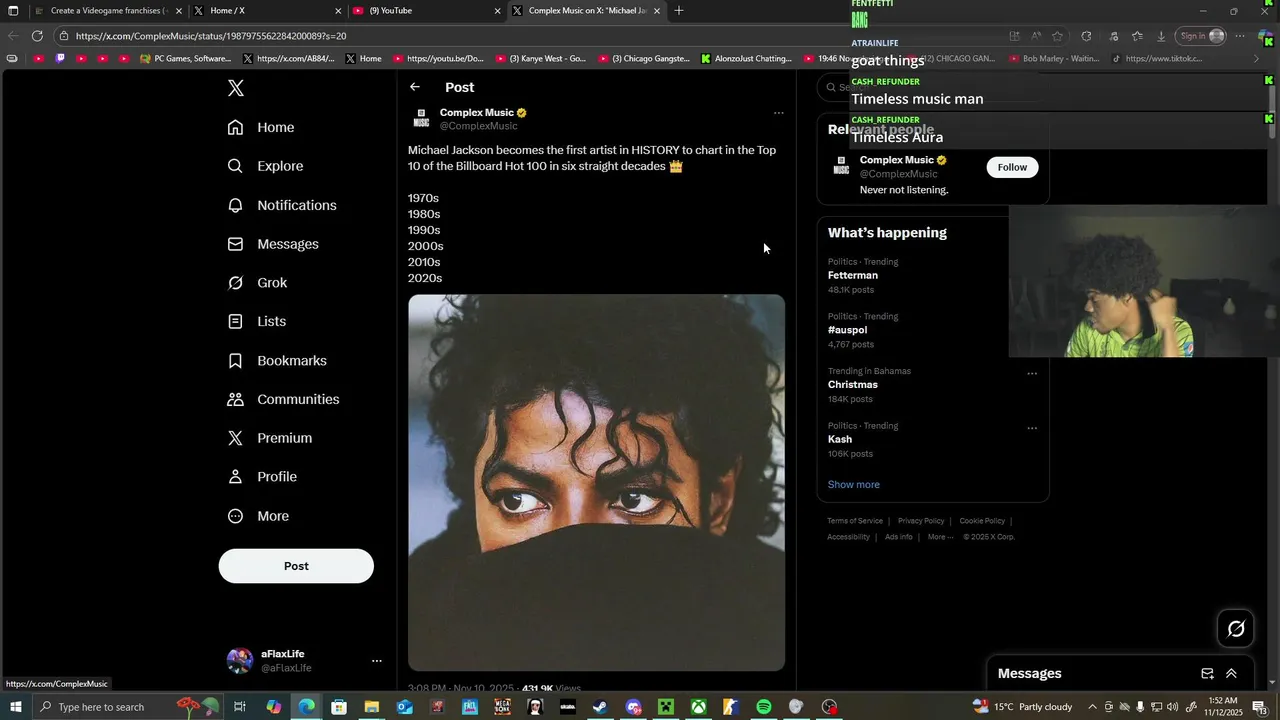
Task: Open weather widget 15°C Partly cloudy
Action: tap(1023, 707)
